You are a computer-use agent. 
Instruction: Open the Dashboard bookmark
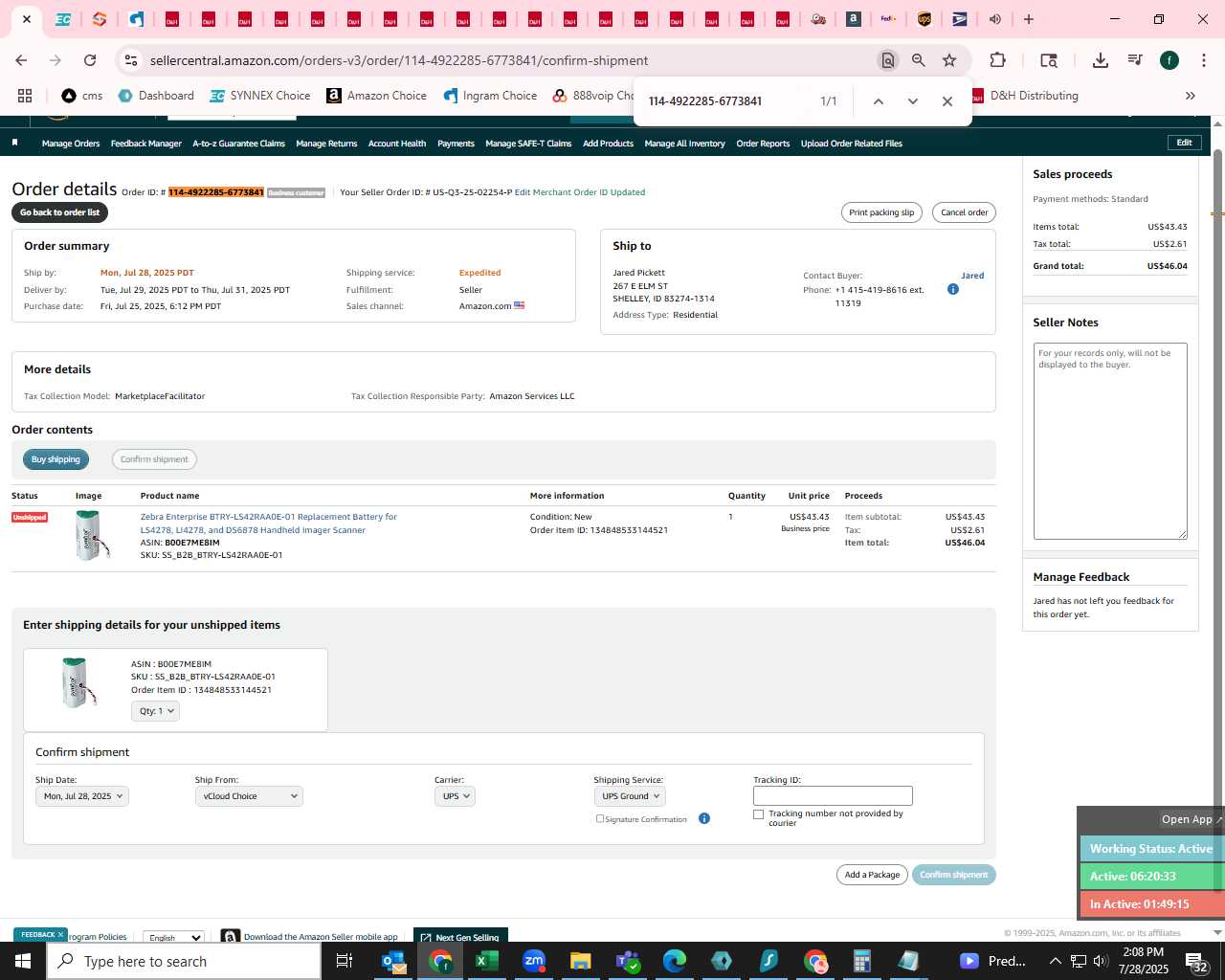tap(156, 96)
